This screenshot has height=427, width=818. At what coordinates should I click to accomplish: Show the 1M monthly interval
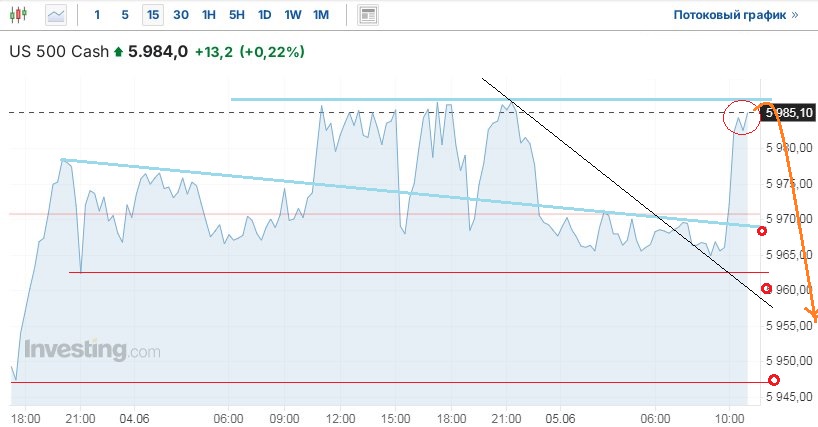click(320, 15)
